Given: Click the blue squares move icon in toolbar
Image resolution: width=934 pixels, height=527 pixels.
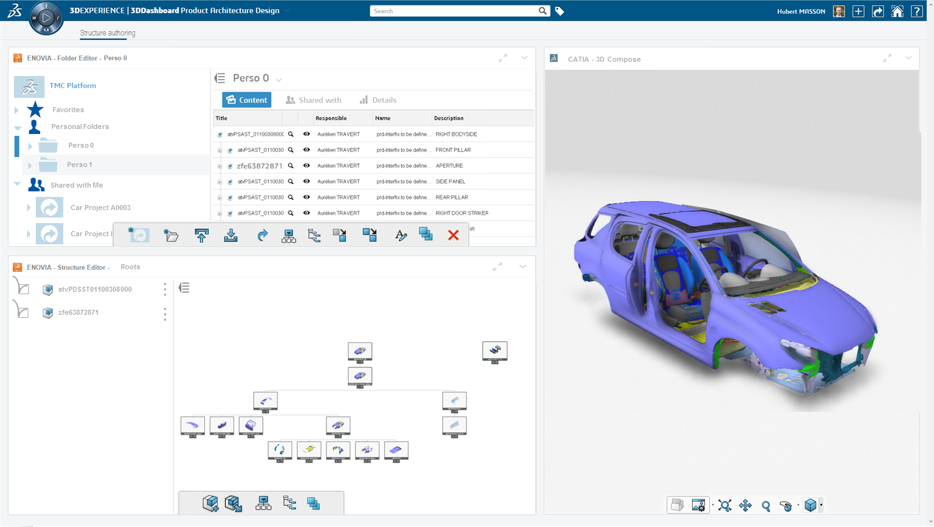Looking at the screenshot, I should (x=369, y=235).
